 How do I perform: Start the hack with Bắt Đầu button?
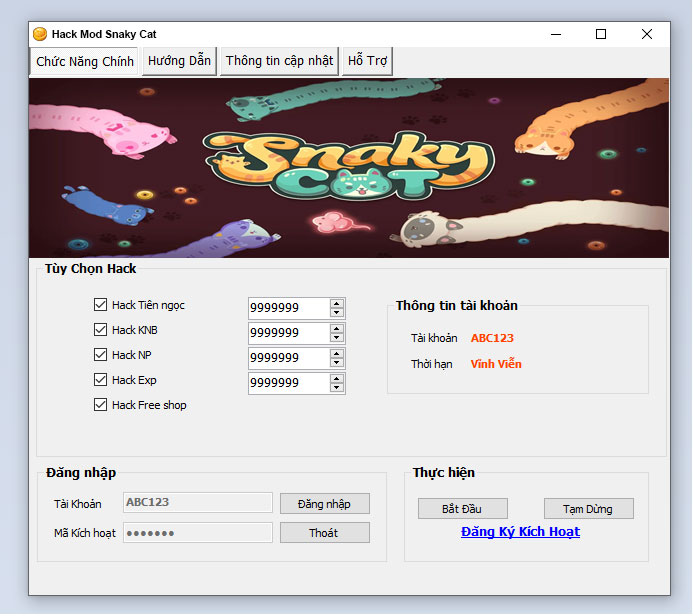(463, 509)
